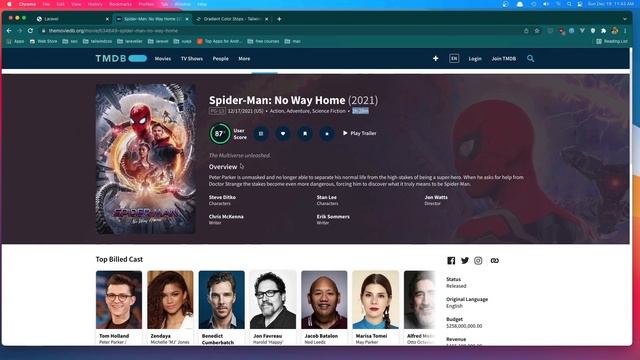Open the Chrome three-dot menu
Image resolution: width=640 pixels, height=360 pixels.
click(625, 31)
